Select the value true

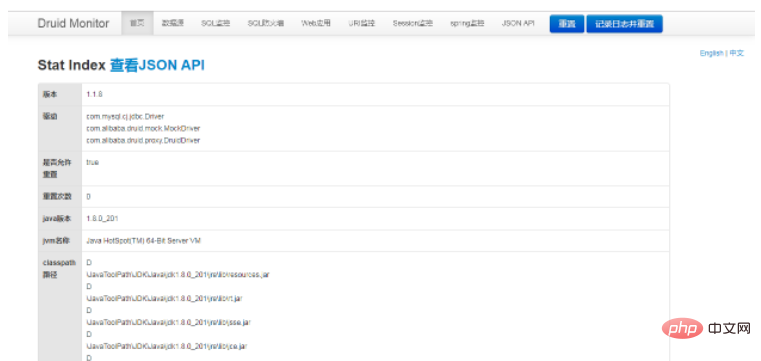pyautogui.click(x=92, y=163)
